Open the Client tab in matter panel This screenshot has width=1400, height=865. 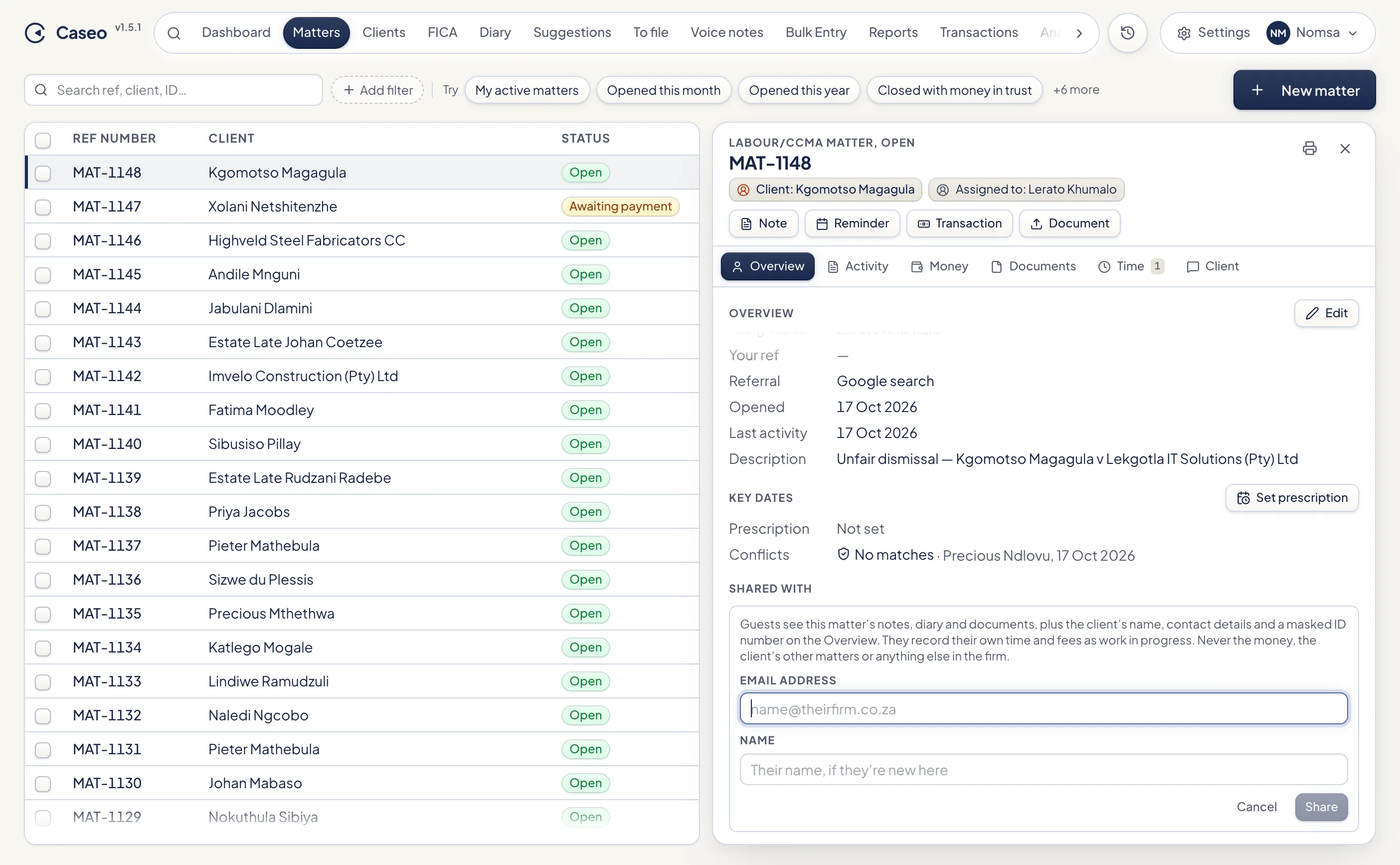(1212, 266)
